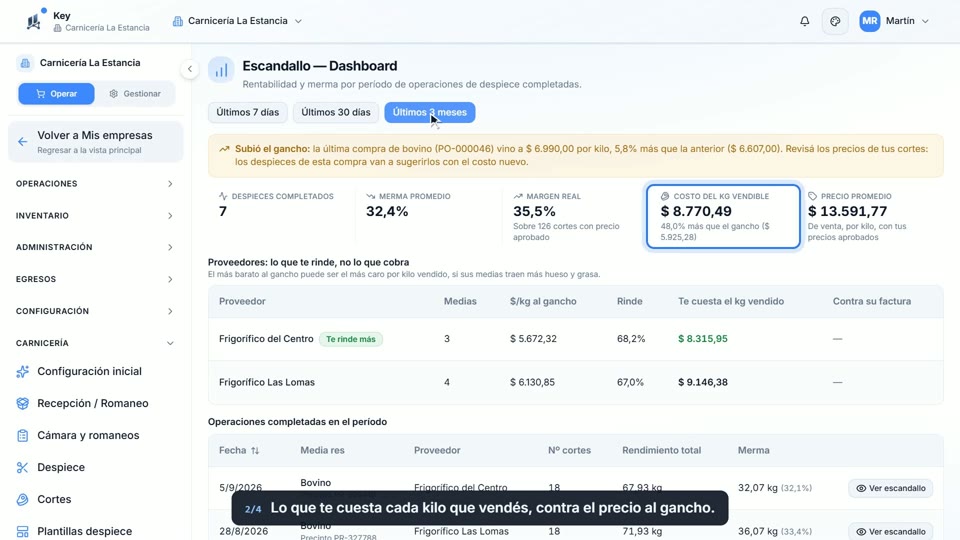Click the MR user avatar
The width and height of the screenshot is (960, 540).
pos(869,21)
